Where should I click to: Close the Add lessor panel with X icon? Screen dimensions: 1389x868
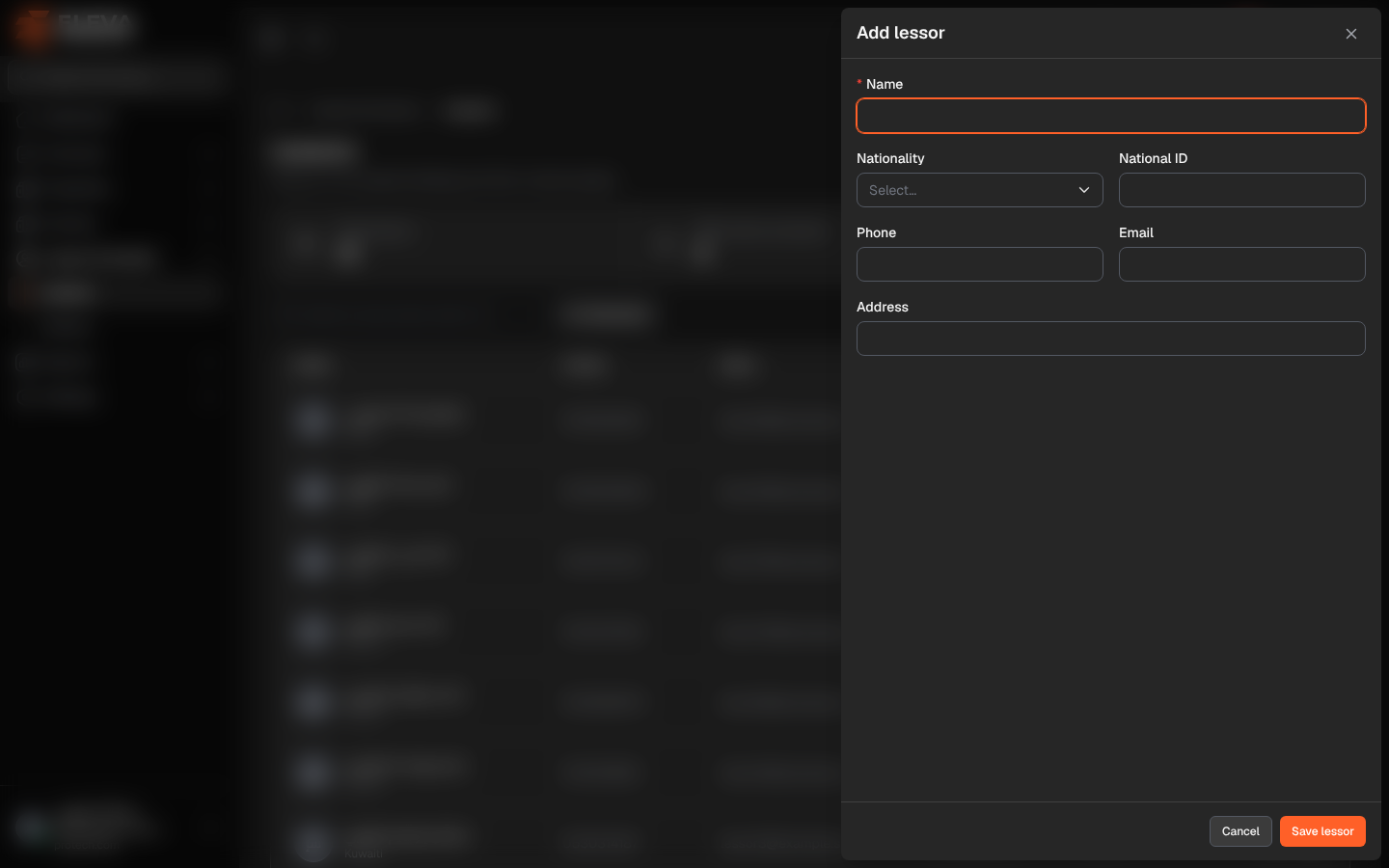tap(1351, 34)
